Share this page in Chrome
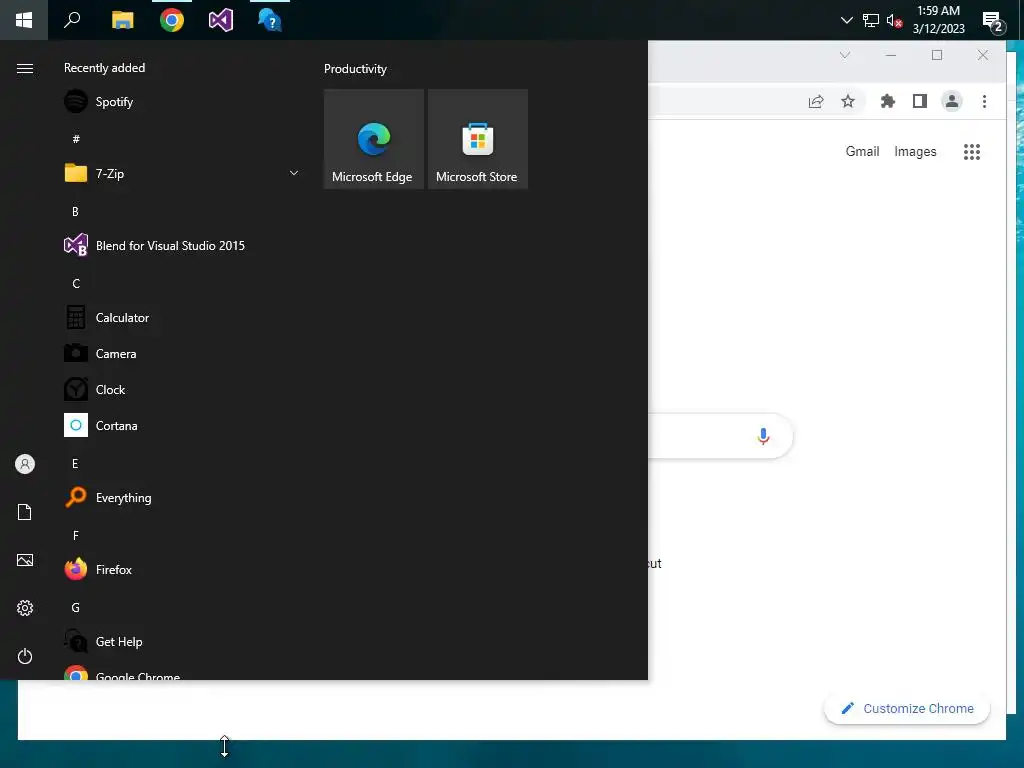This screenshot has width=1024, height=768. pos(816,101)
